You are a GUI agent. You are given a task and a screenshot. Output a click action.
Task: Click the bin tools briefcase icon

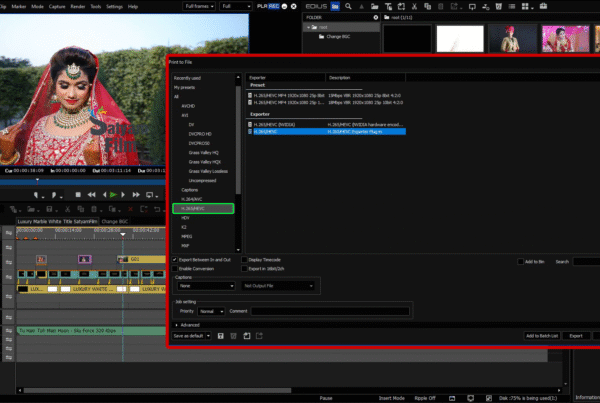coord(543,6)
